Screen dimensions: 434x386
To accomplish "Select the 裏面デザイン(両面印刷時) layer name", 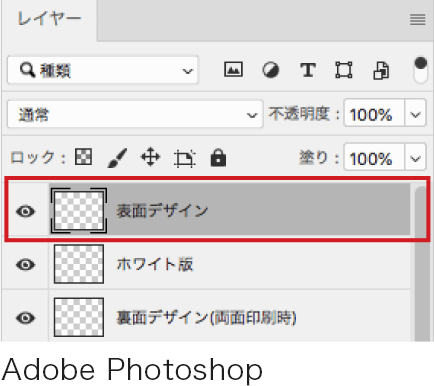I will [206, 318].
